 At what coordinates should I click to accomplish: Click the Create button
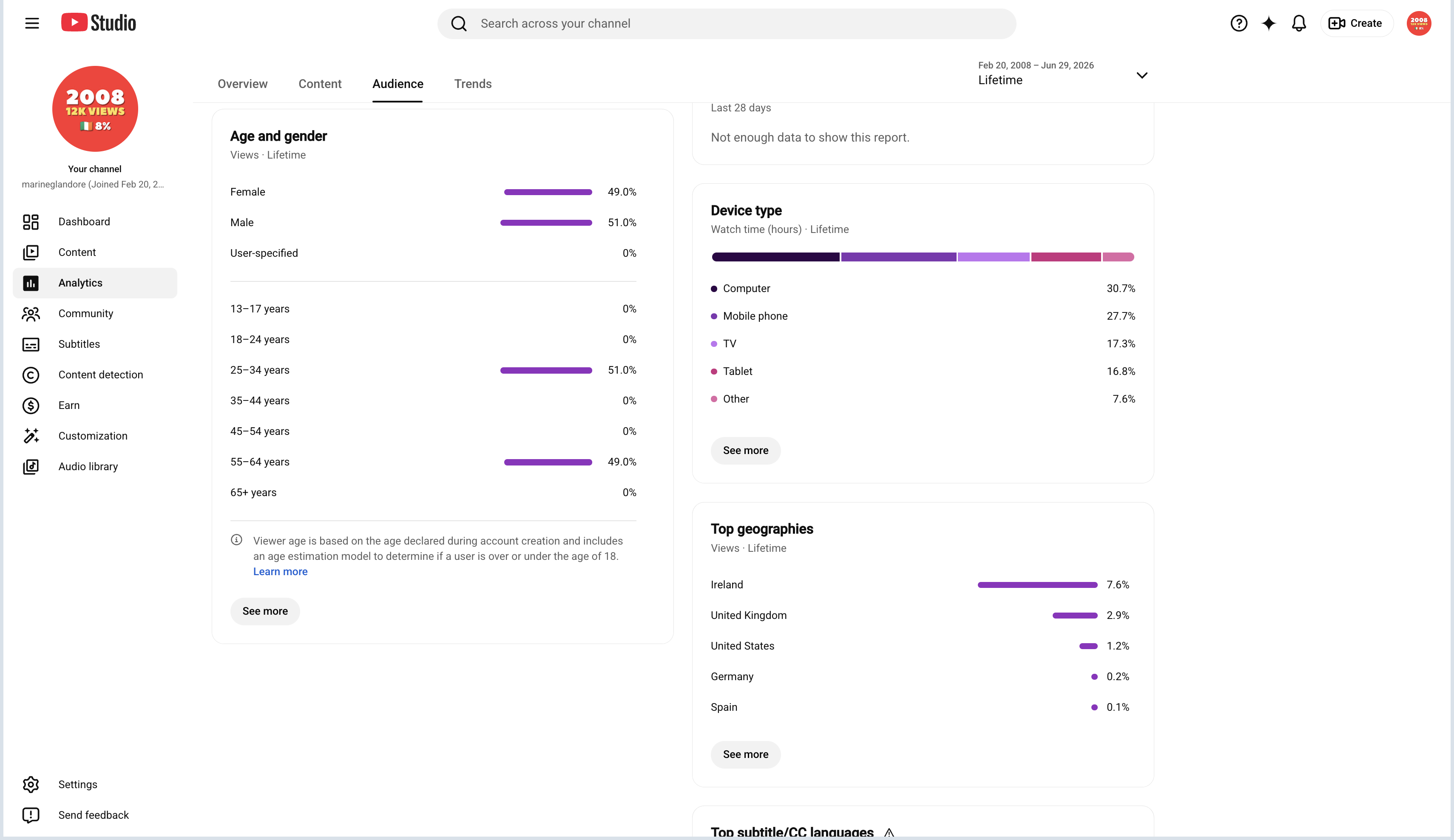[x=1356, y=23]
